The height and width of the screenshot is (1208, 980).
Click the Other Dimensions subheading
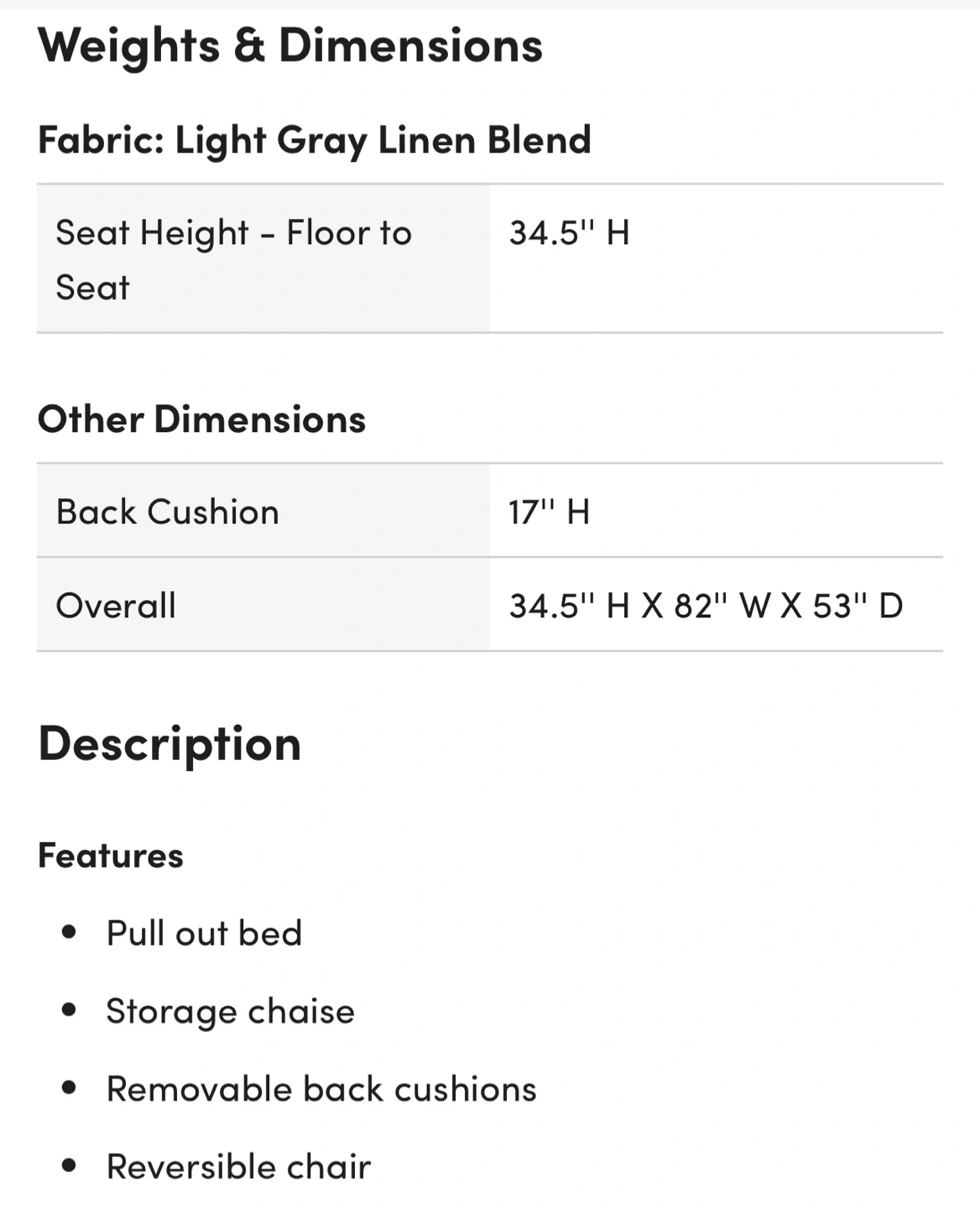click(202, 419)
